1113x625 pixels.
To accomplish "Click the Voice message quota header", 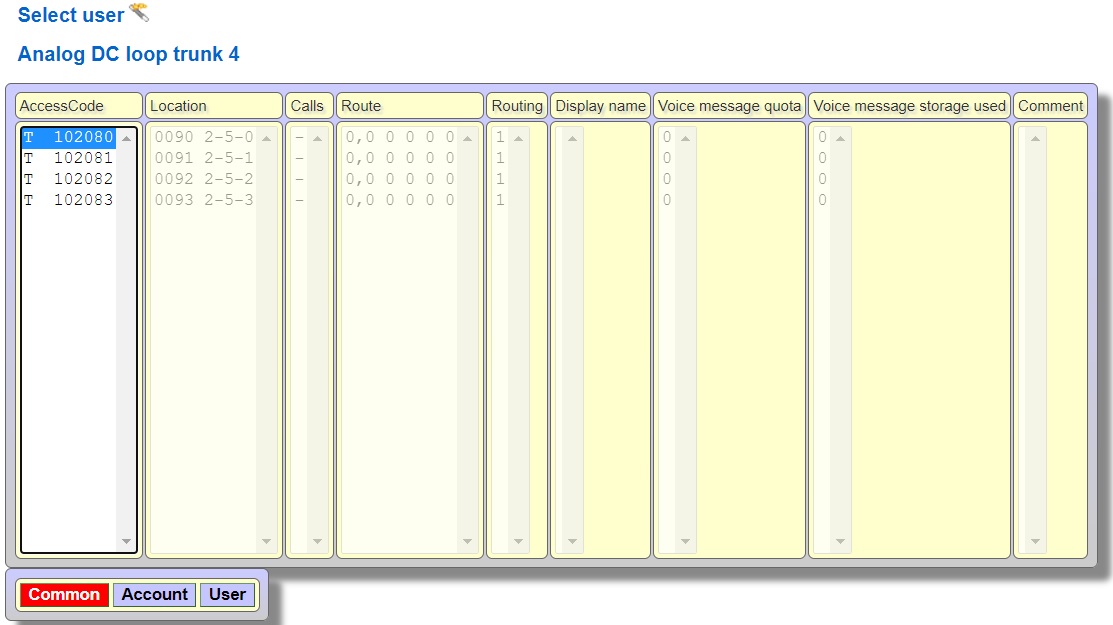I will pos(729,106).
